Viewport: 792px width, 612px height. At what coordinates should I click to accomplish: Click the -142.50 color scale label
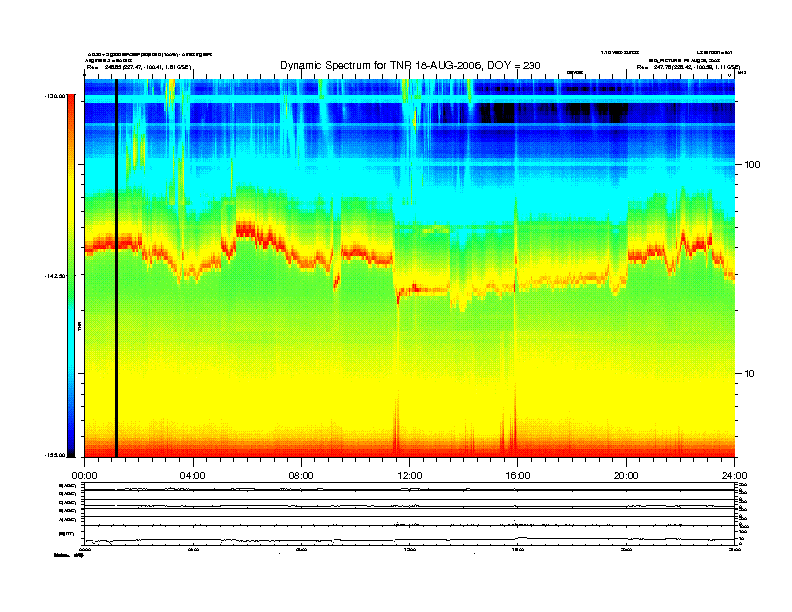click(x=55, y=276)
